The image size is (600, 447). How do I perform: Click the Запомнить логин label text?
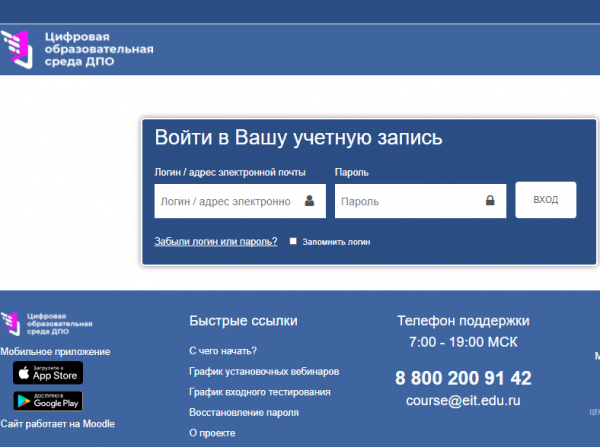336,242
